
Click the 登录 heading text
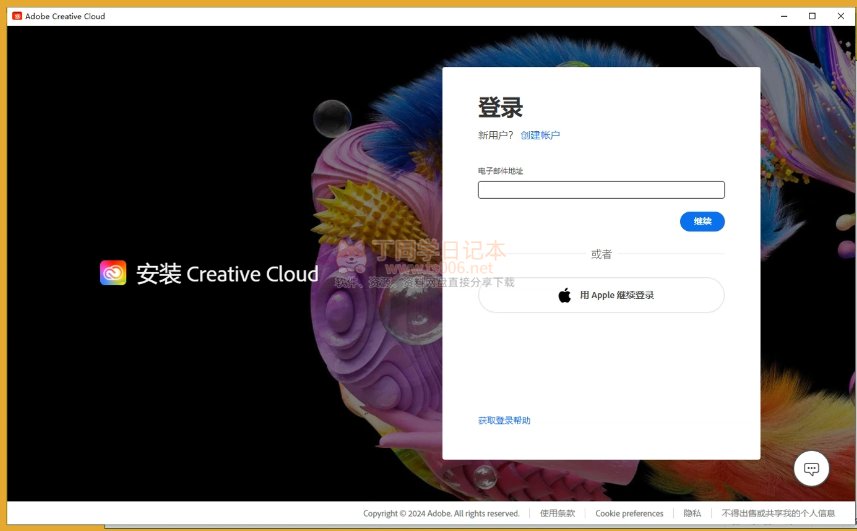point(501,107)
